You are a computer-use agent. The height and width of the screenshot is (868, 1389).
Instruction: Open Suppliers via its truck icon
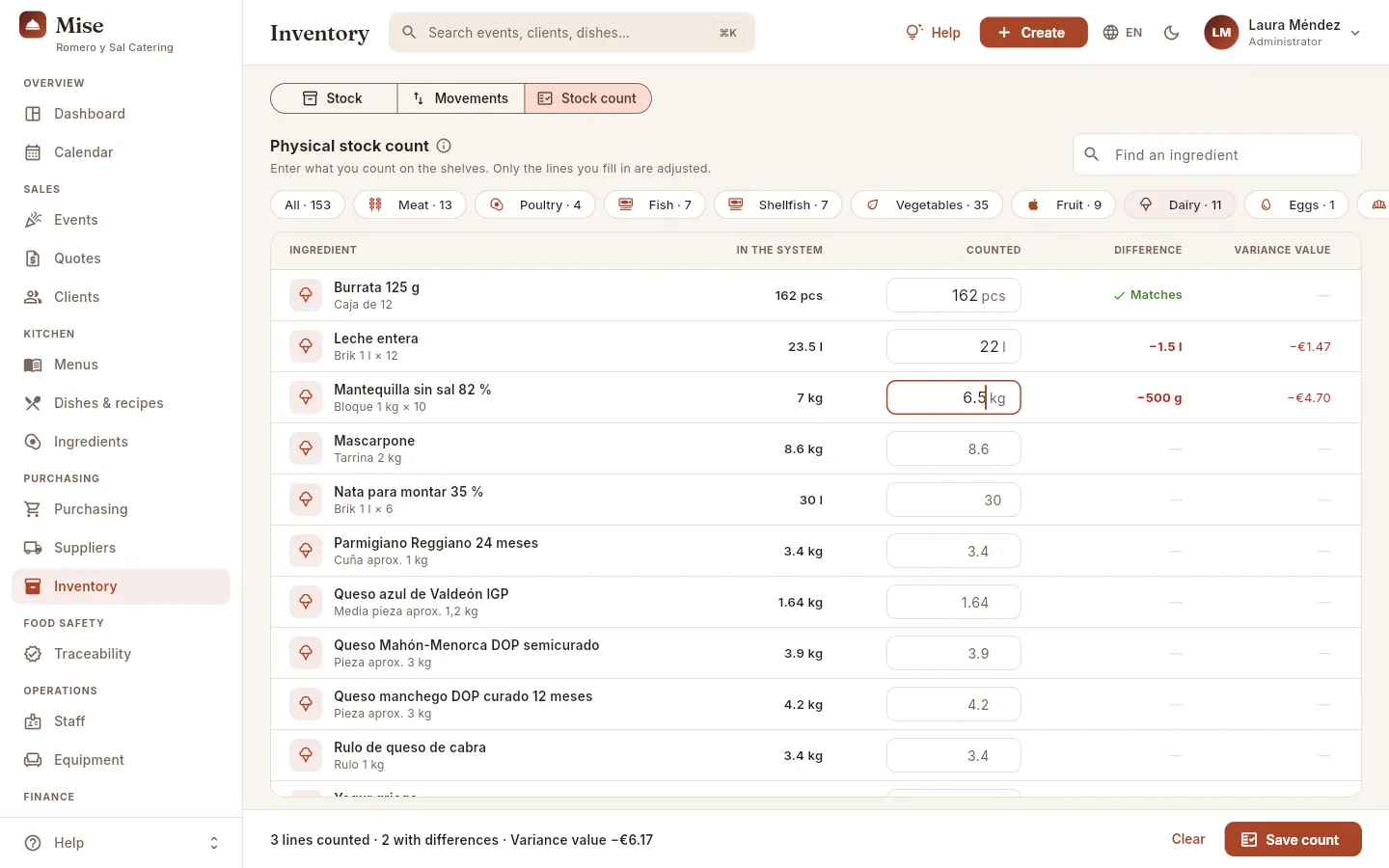tap(33, 548)
